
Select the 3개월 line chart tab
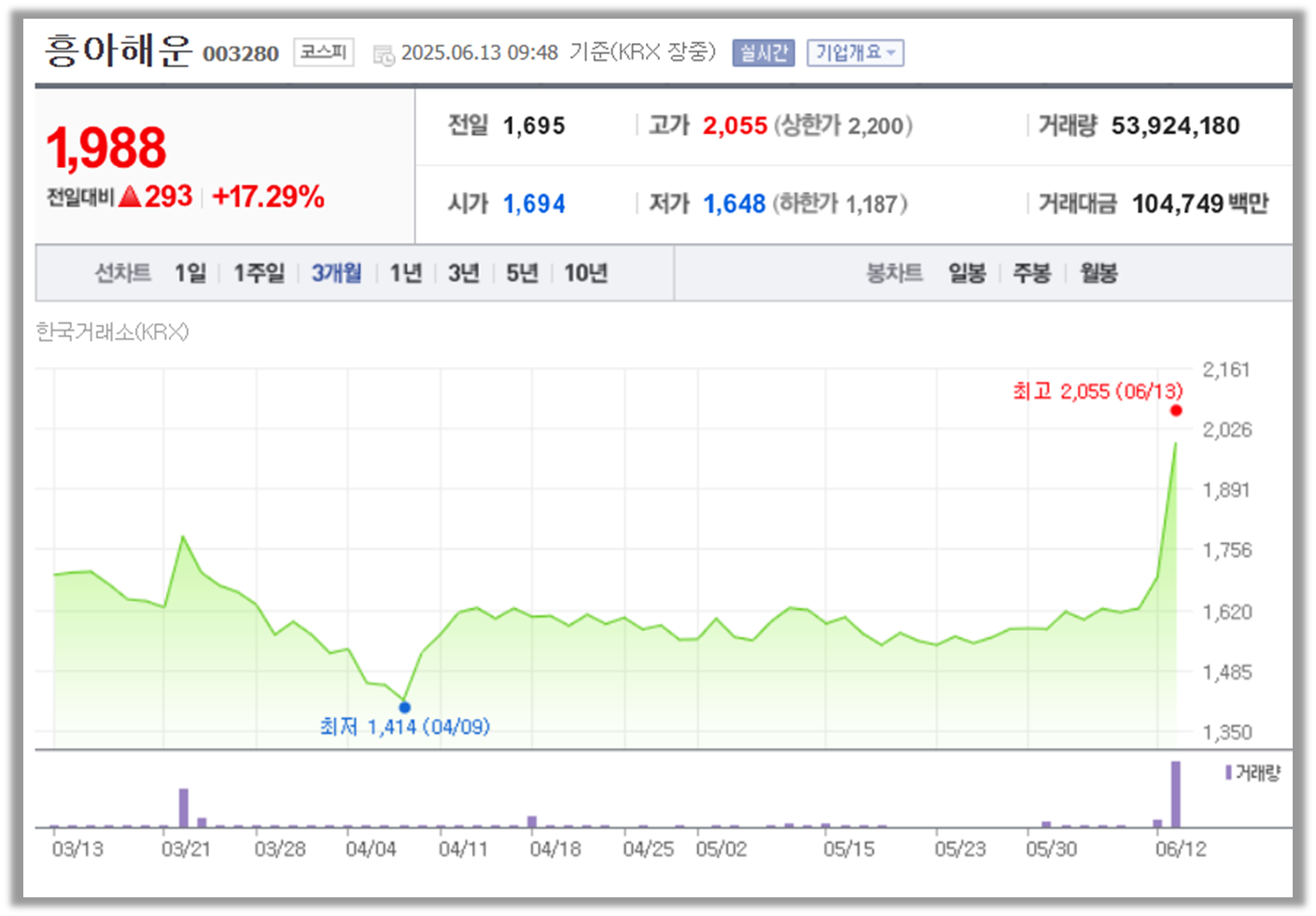coord(336,273)
